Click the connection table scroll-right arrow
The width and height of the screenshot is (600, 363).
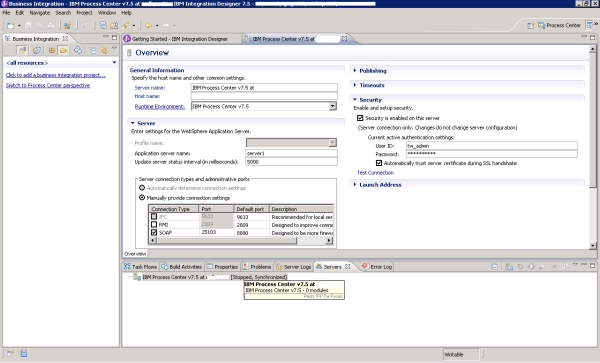coord(329,240)
